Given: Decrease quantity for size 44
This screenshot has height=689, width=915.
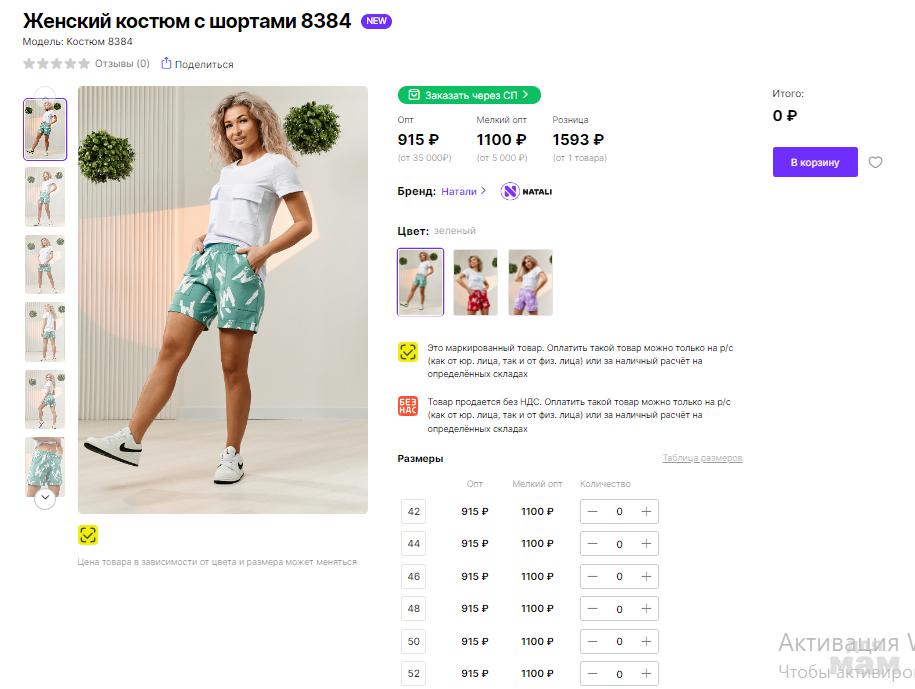Looking at the screenshot, I should click(x=593, y=544).
